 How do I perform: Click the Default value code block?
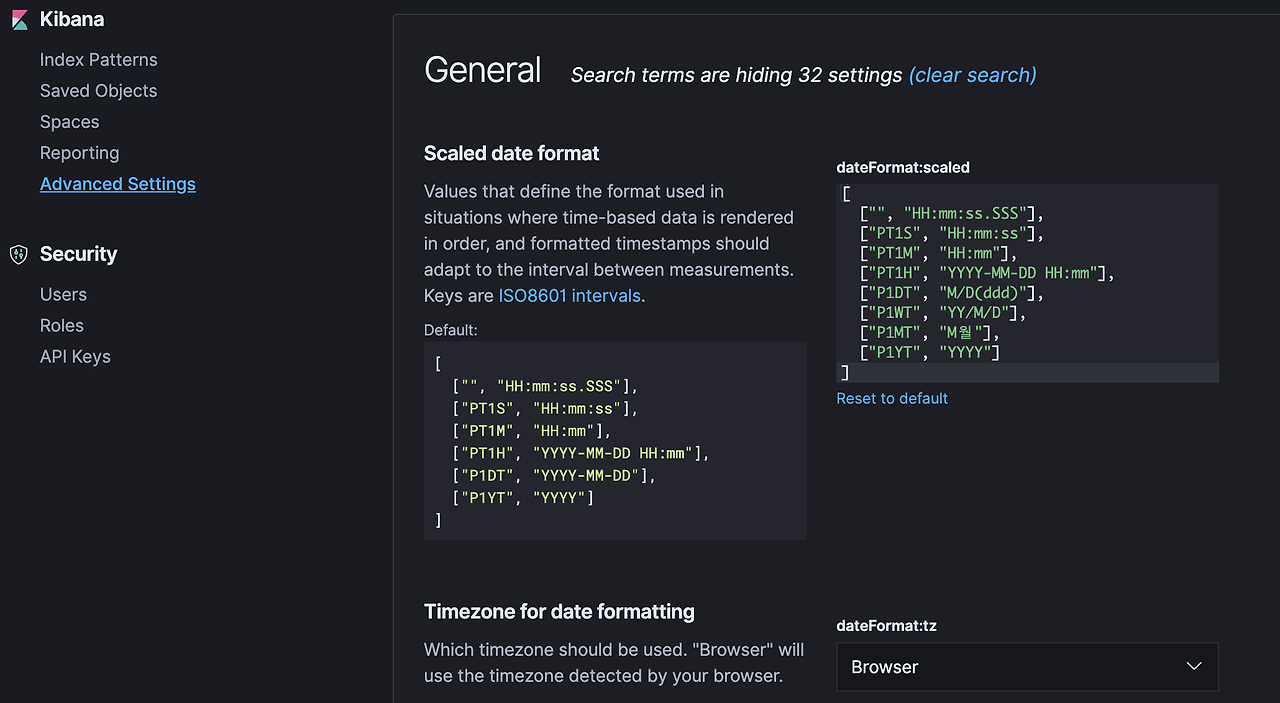coord(615,441)
